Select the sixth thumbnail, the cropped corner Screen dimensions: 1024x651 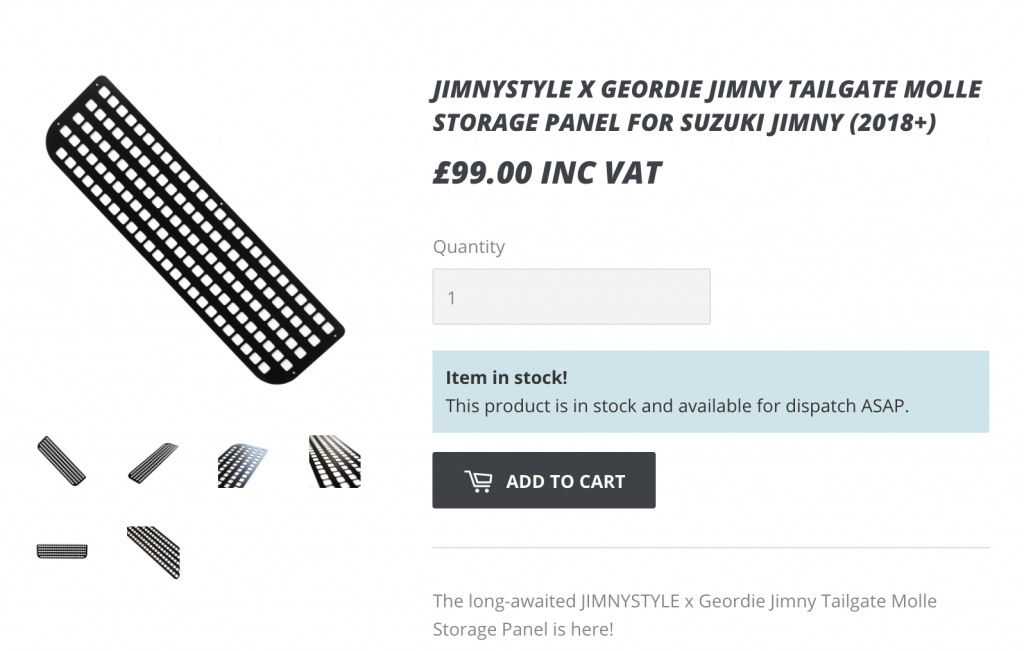153,552
